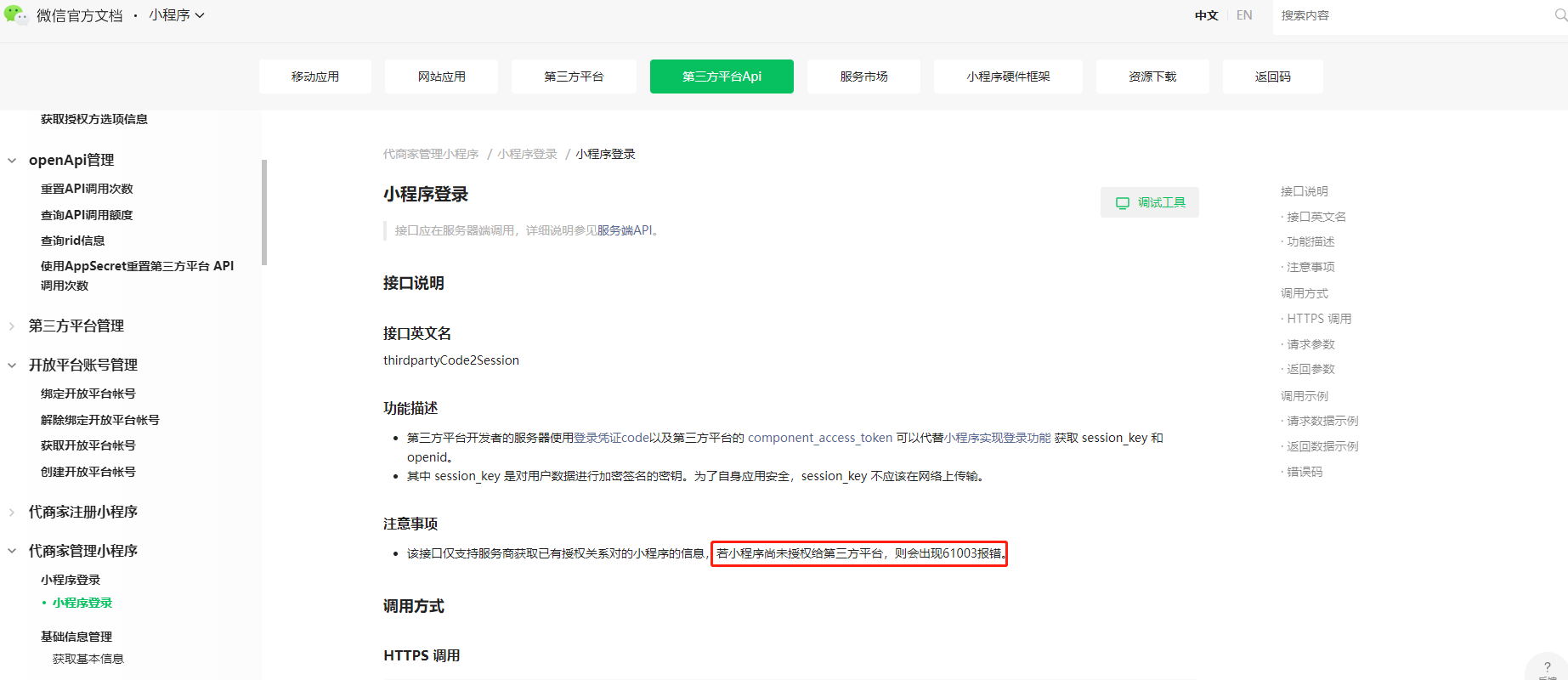Jump to 返回数据示例 in page outline
The image size is (1568, 680).
coord(1322,446)
